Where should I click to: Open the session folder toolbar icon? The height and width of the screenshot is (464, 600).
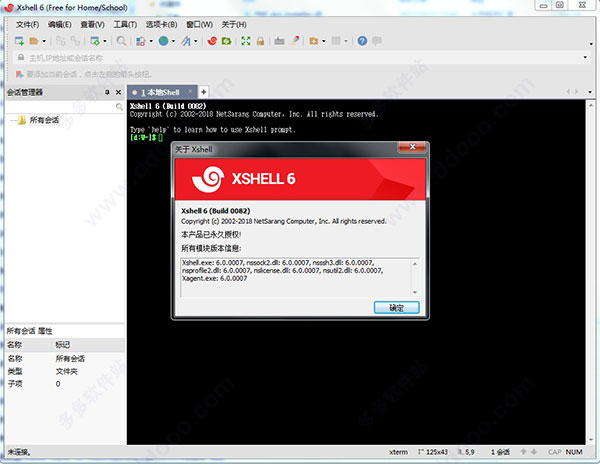pos(34,41)
